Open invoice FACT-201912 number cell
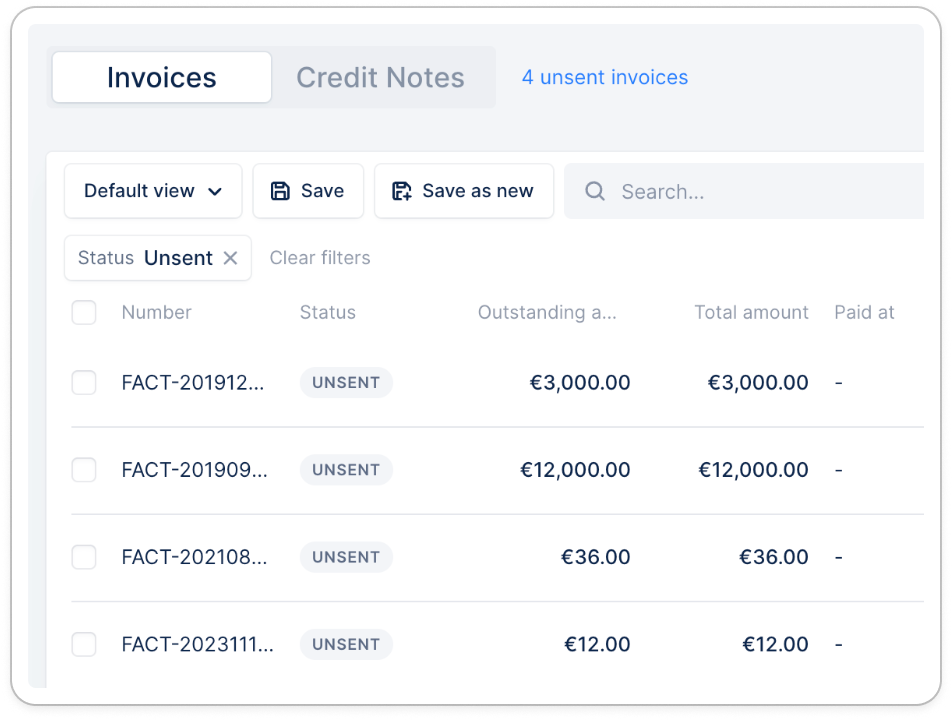Image resolution: width=952 pixels, height=720 pixels. click(x=194, y=382)
